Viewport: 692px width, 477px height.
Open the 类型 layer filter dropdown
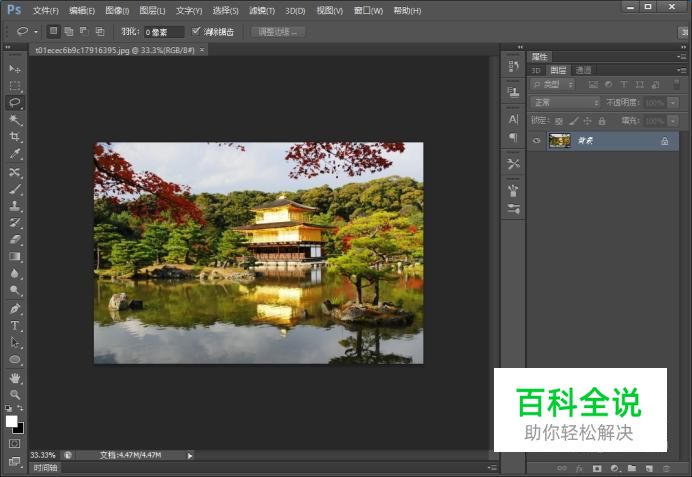(x=553, y=85)
